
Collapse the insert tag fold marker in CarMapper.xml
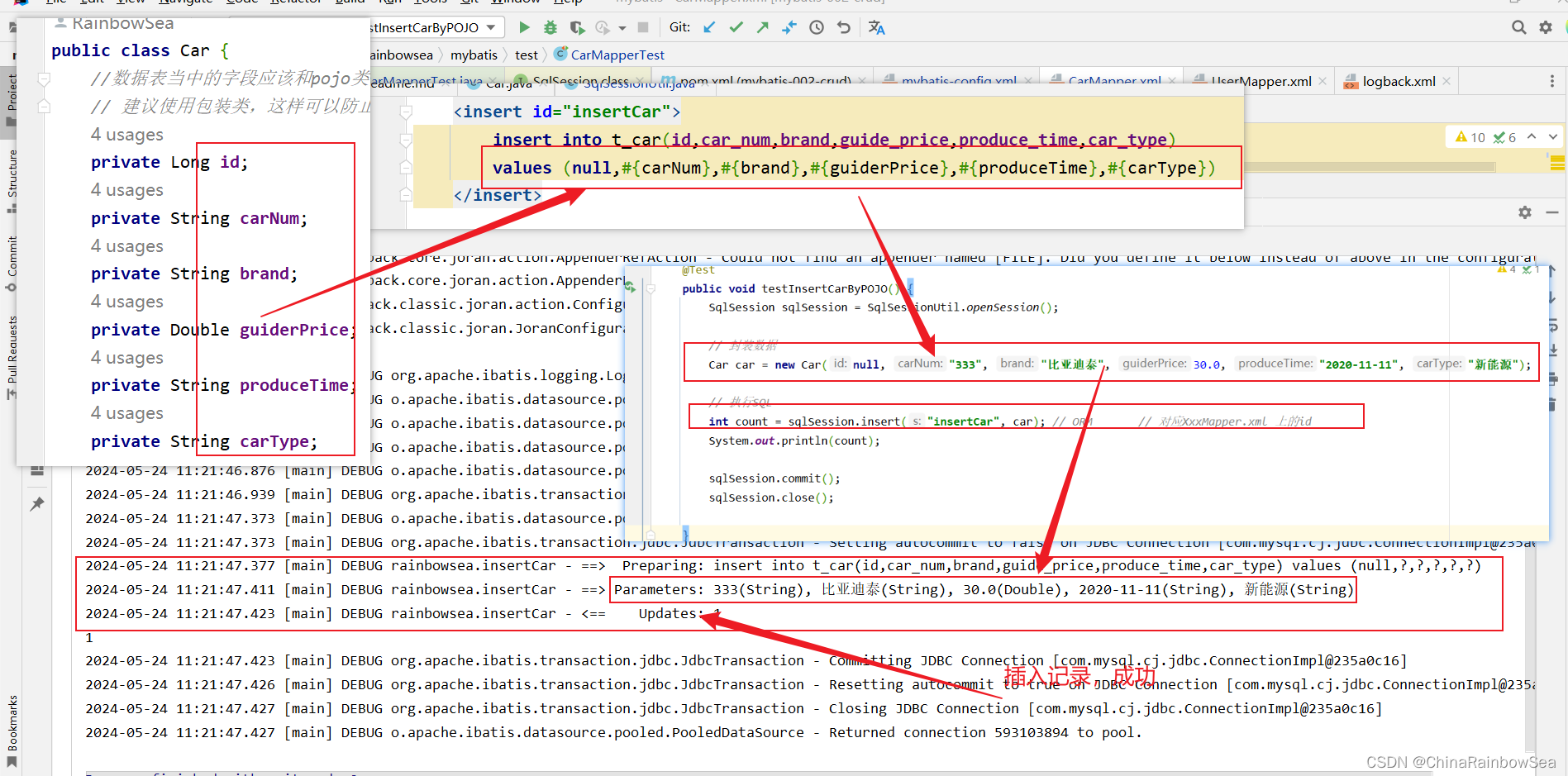point(406,112)
